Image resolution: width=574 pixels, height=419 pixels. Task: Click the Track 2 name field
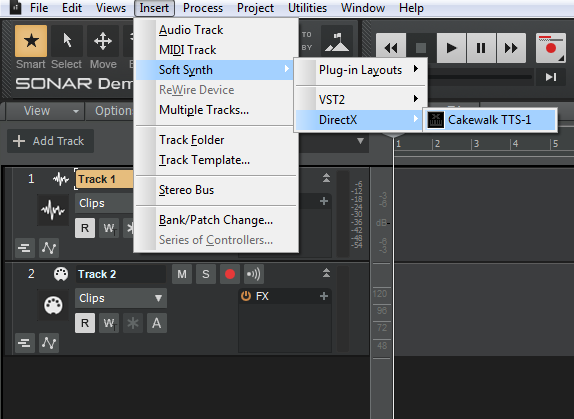(x=121, y=274)
